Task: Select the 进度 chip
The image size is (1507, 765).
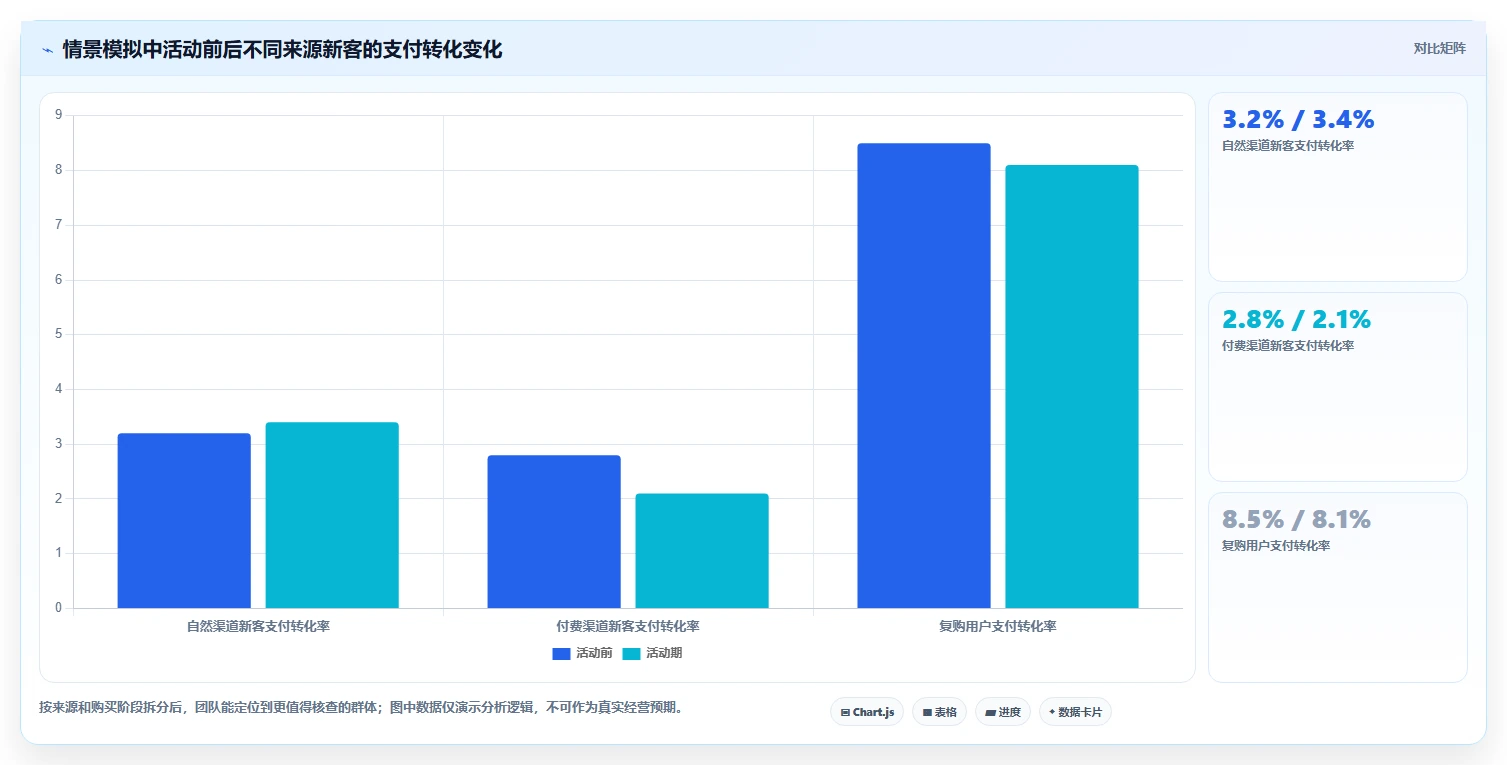Action: coord(1002,712)
